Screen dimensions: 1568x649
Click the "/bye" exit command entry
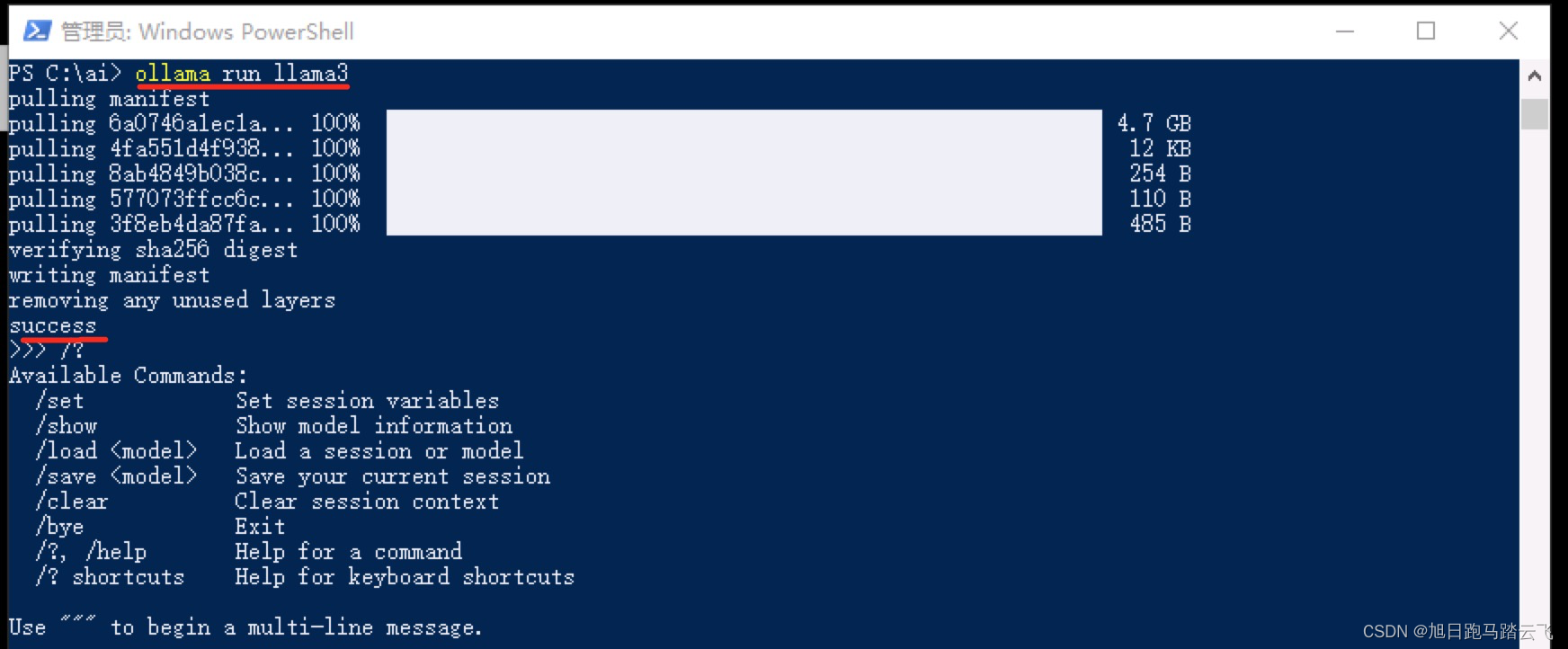click(x=60, y=527)
